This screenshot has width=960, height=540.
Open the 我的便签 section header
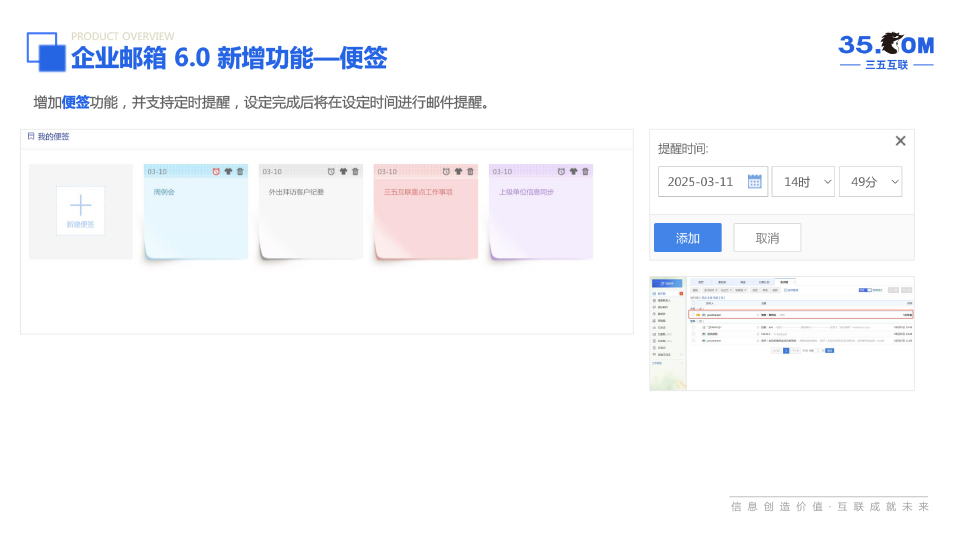(x=49, y=136)
